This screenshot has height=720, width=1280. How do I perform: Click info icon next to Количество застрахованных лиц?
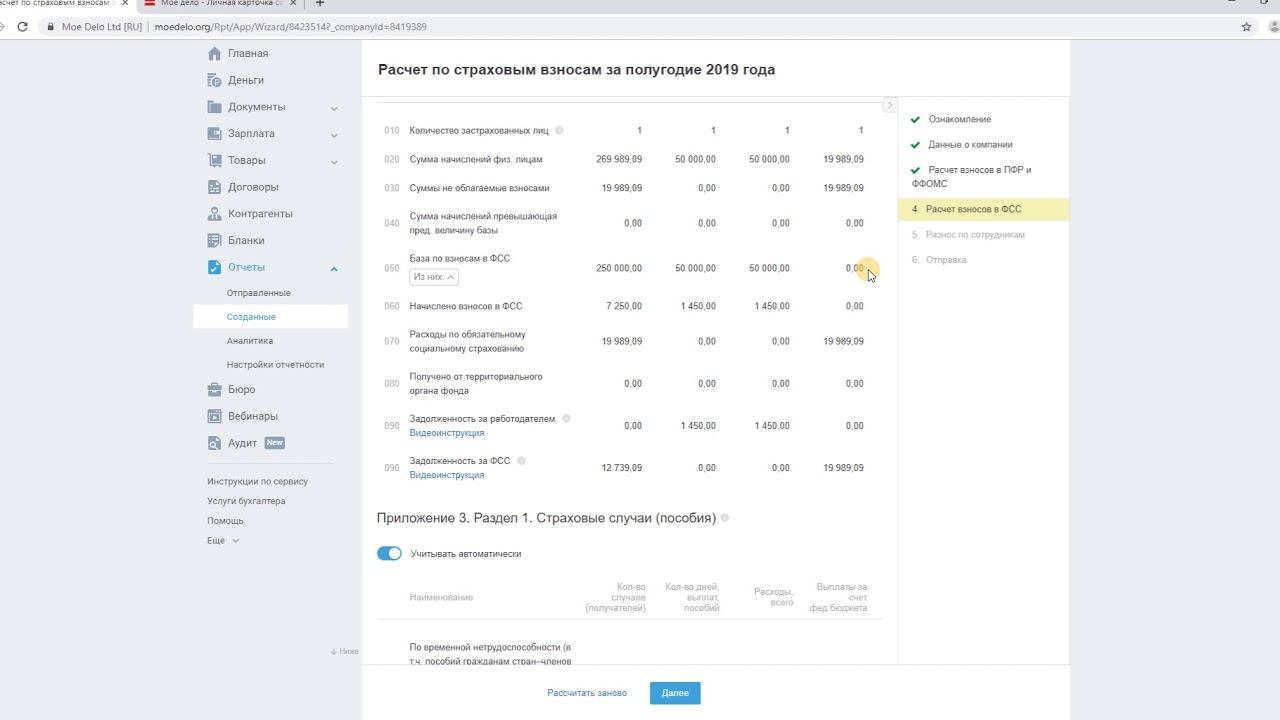tap(559, 130)
